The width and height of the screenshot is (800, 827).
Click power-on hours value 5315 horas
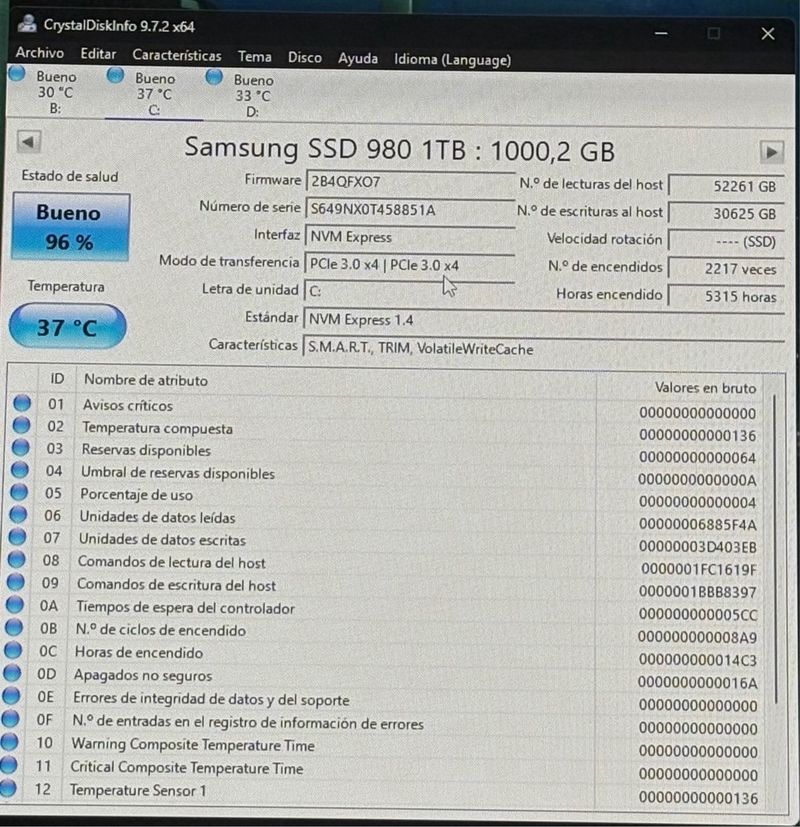click(x=726, y=296)
